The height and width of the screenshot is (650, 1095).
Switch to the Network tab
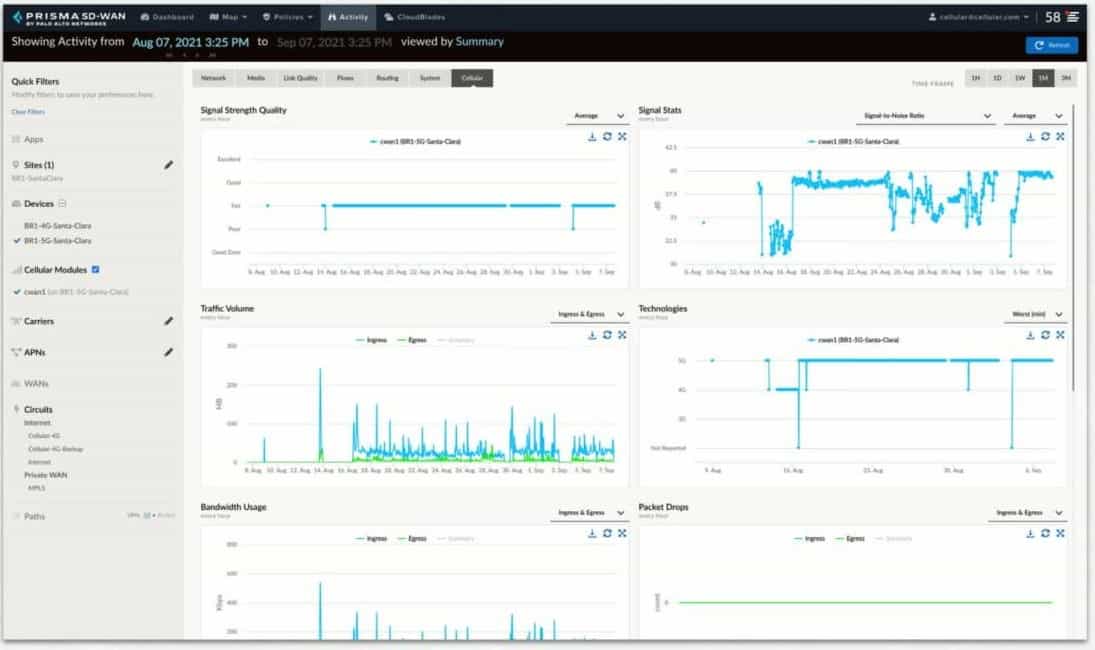tap(214, 78)
